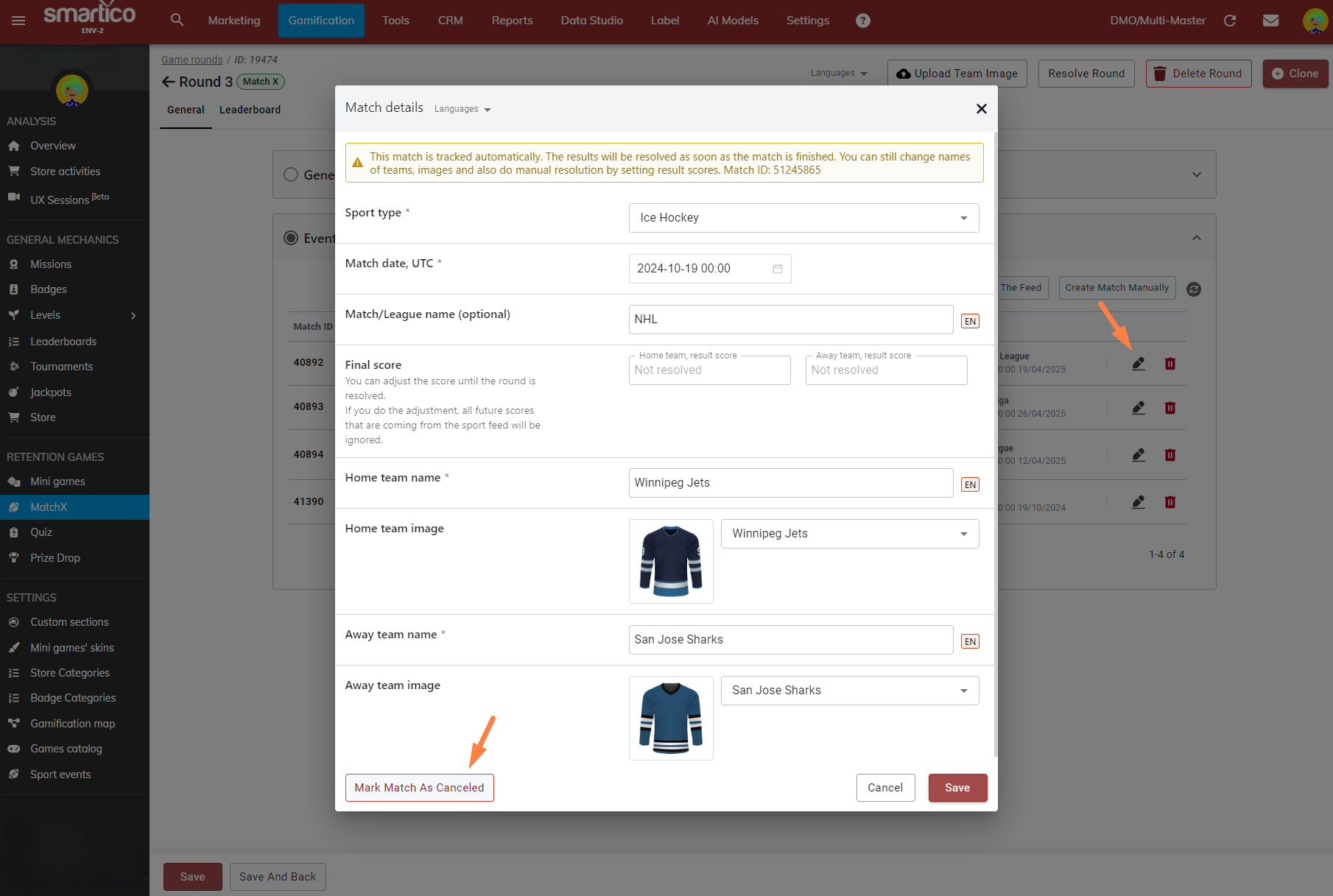Open the Winnipeg Jets home image dropdown
This screenshot has height=896, width=1333.
849,534
